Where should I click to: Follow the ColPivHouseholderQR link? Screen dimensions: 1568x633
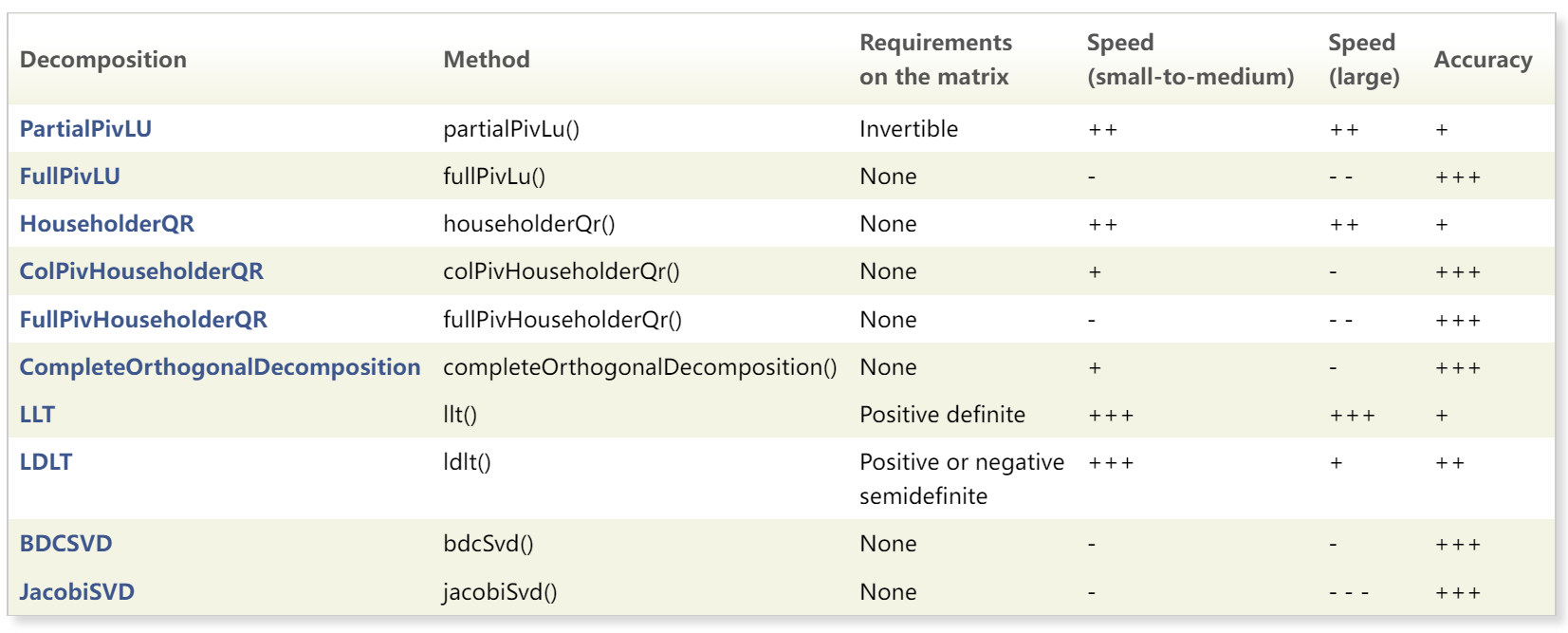[141, 271]
